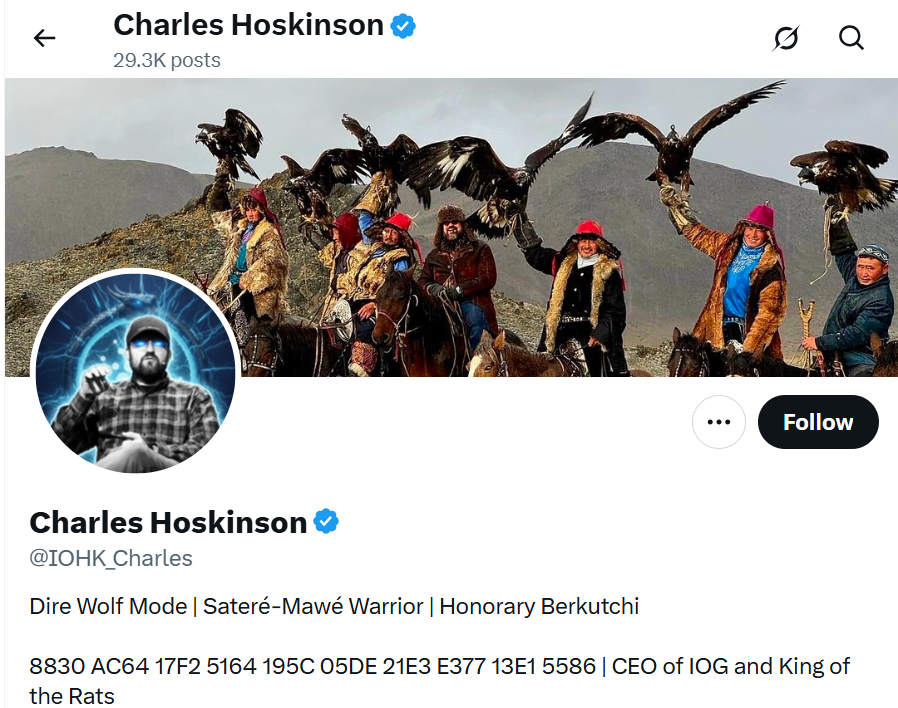The height and width of the screenshot is (708, 898).
Task: Follow Charles Hoskinson
Action: pos(818,422)
